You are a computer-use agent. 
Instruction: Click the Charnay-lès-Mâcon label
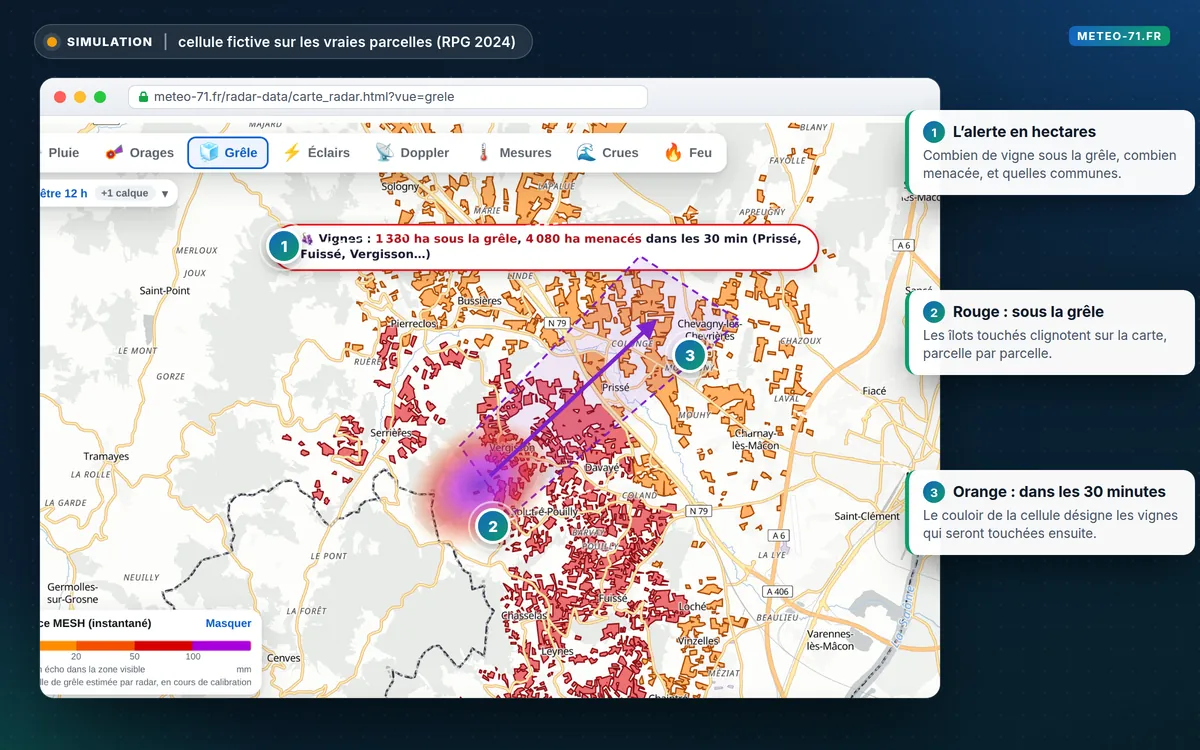coord(754,439)
